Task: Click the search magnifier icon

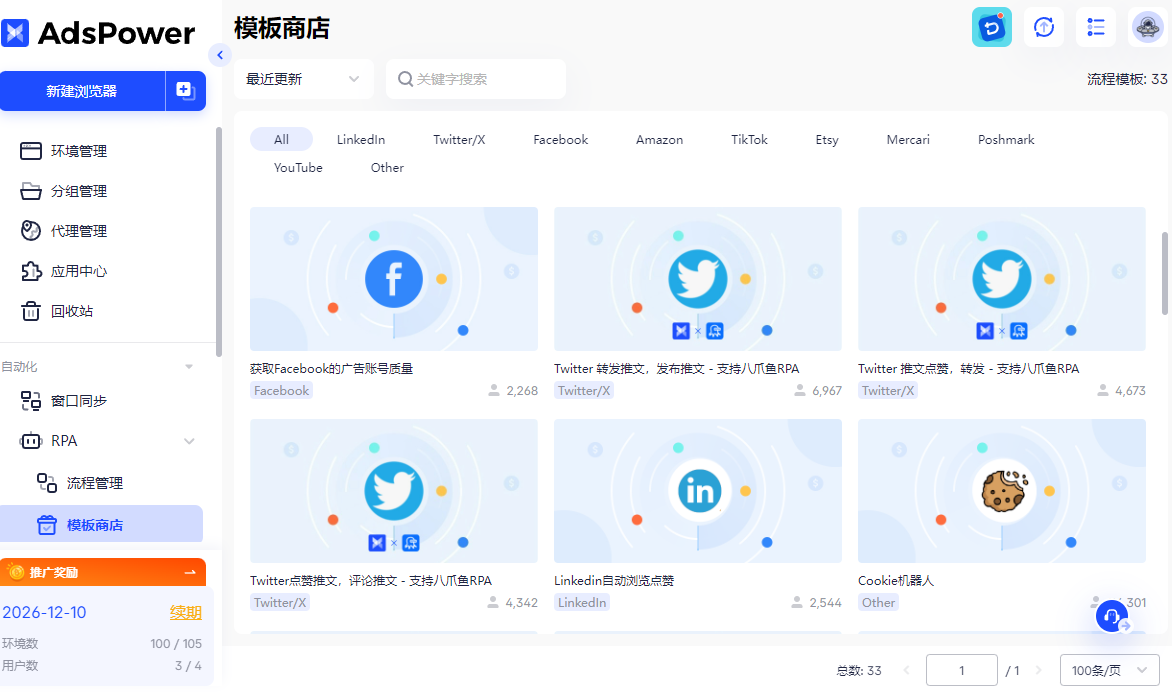Action: point(405,79)
